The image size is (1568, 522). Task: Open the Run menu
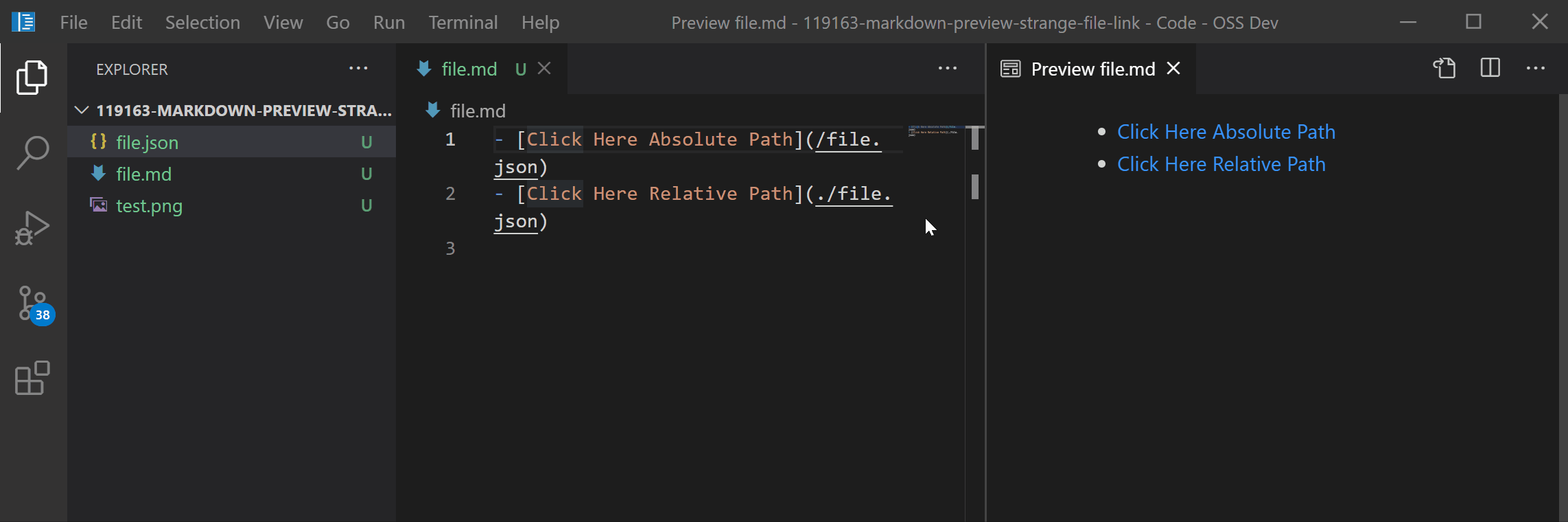pyautogui.click(x=389, y=23)
